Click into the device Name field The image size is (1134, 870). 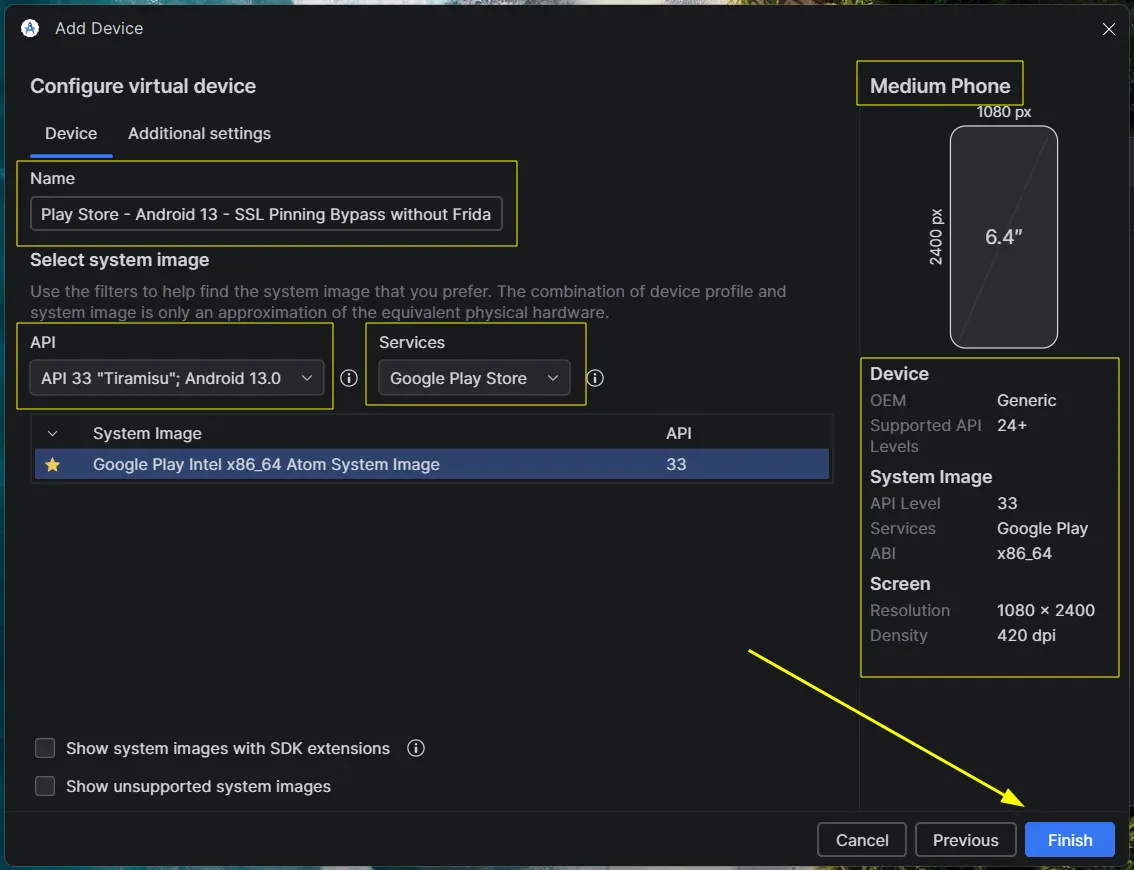tap(266, 214)
